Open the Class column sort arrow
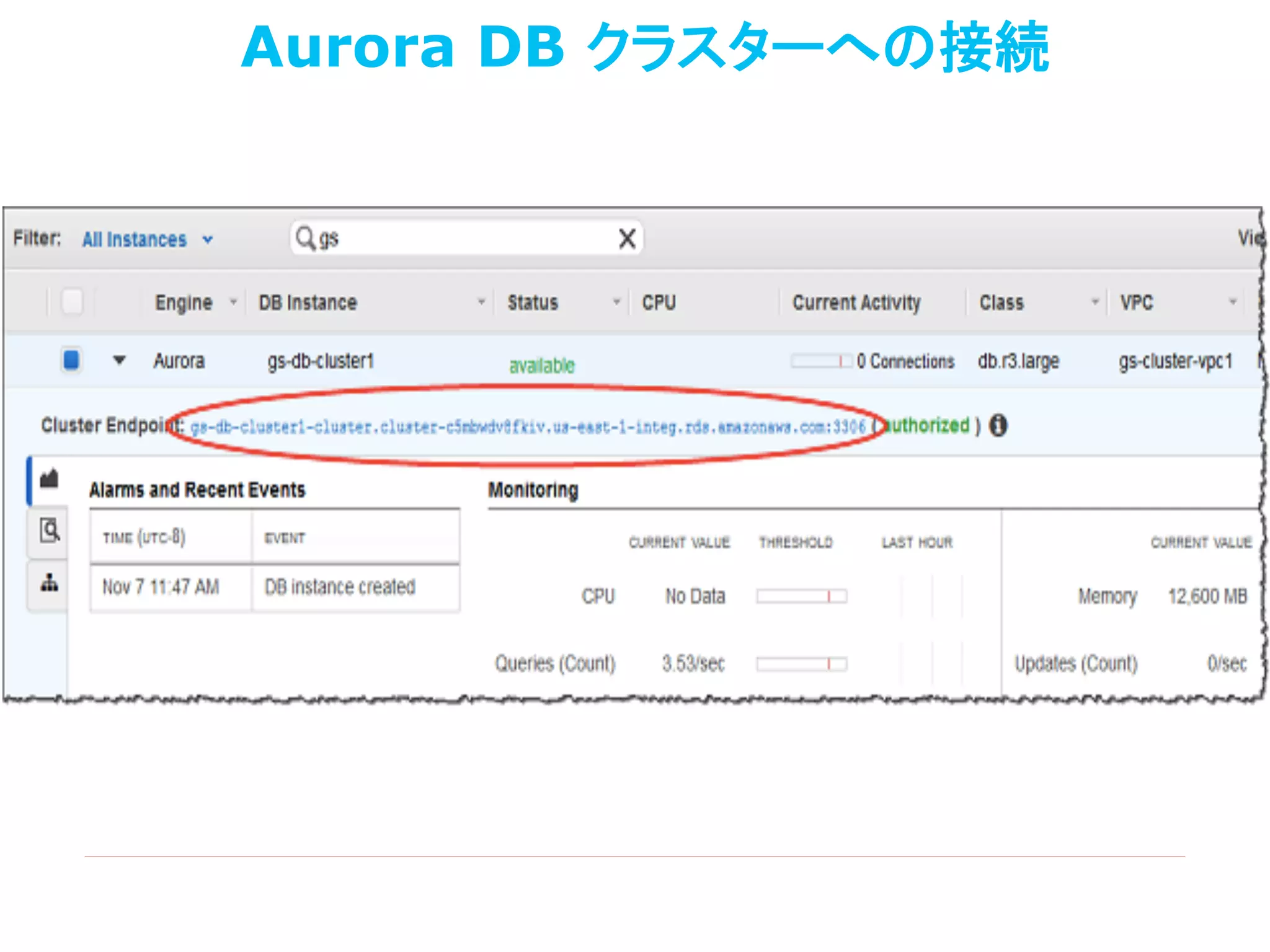Image resolution: width=1270 pixels, height=952 pixels. coord(1095,302)
